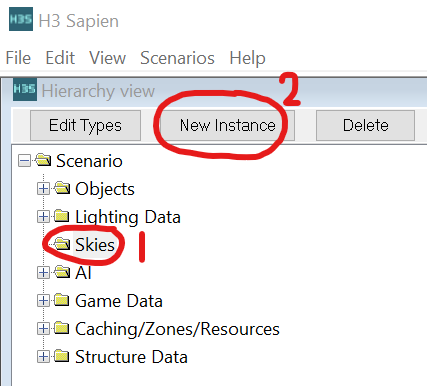Select the AI folder icon
Image resolution: width=427 pixels, height=386 pixels.
[x=62, y=272]
